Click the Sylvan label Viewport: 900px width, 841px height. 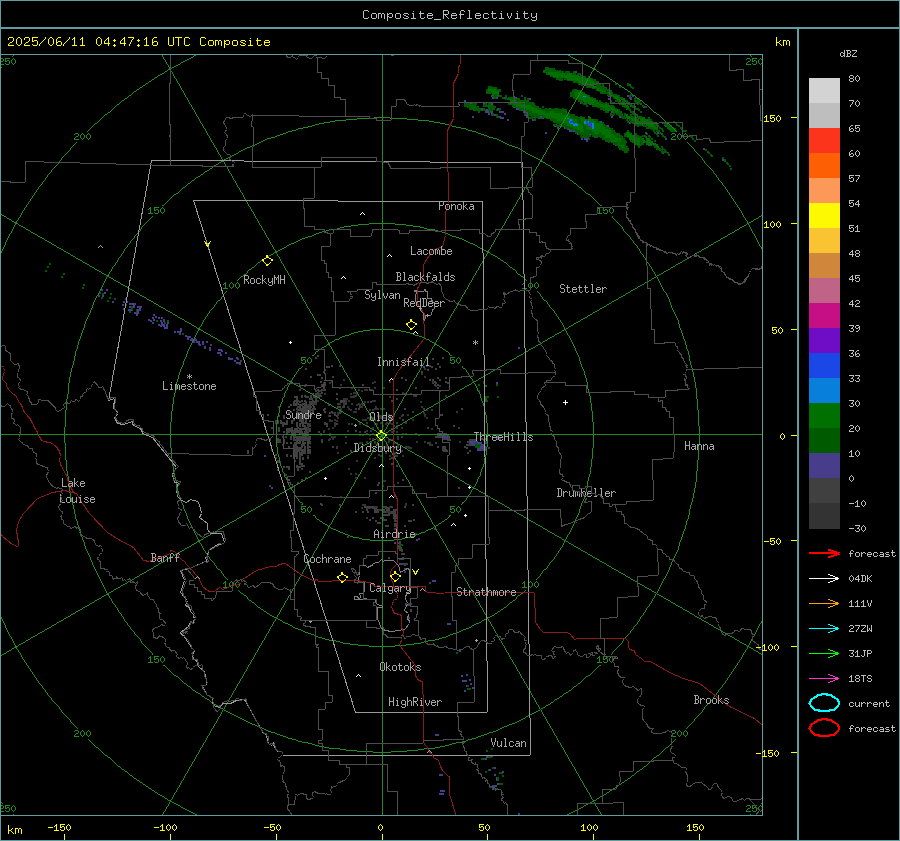click(382, 295)
